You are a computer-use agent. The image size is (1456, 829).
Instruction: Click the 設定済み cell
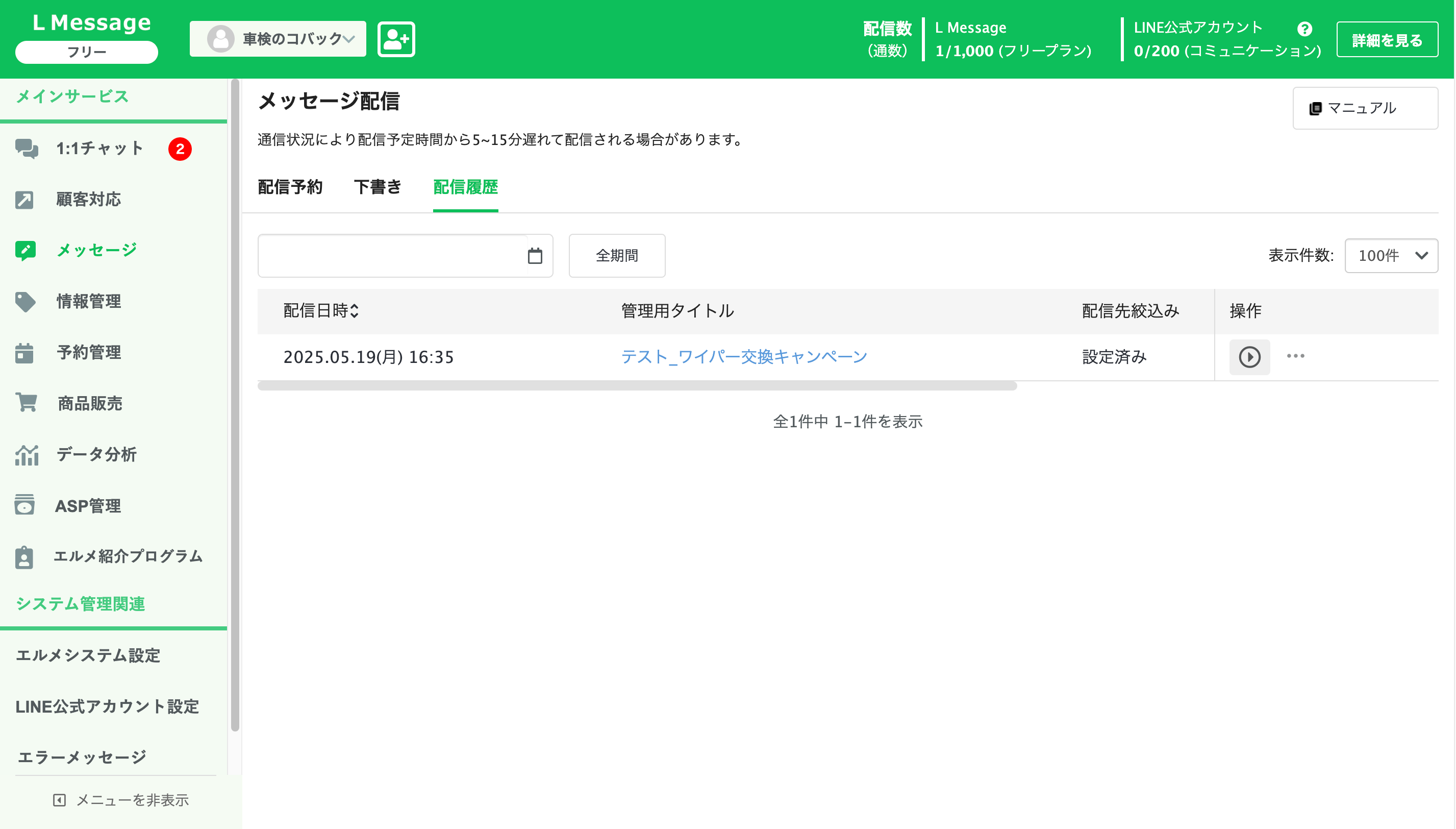tap(1114, 357)
